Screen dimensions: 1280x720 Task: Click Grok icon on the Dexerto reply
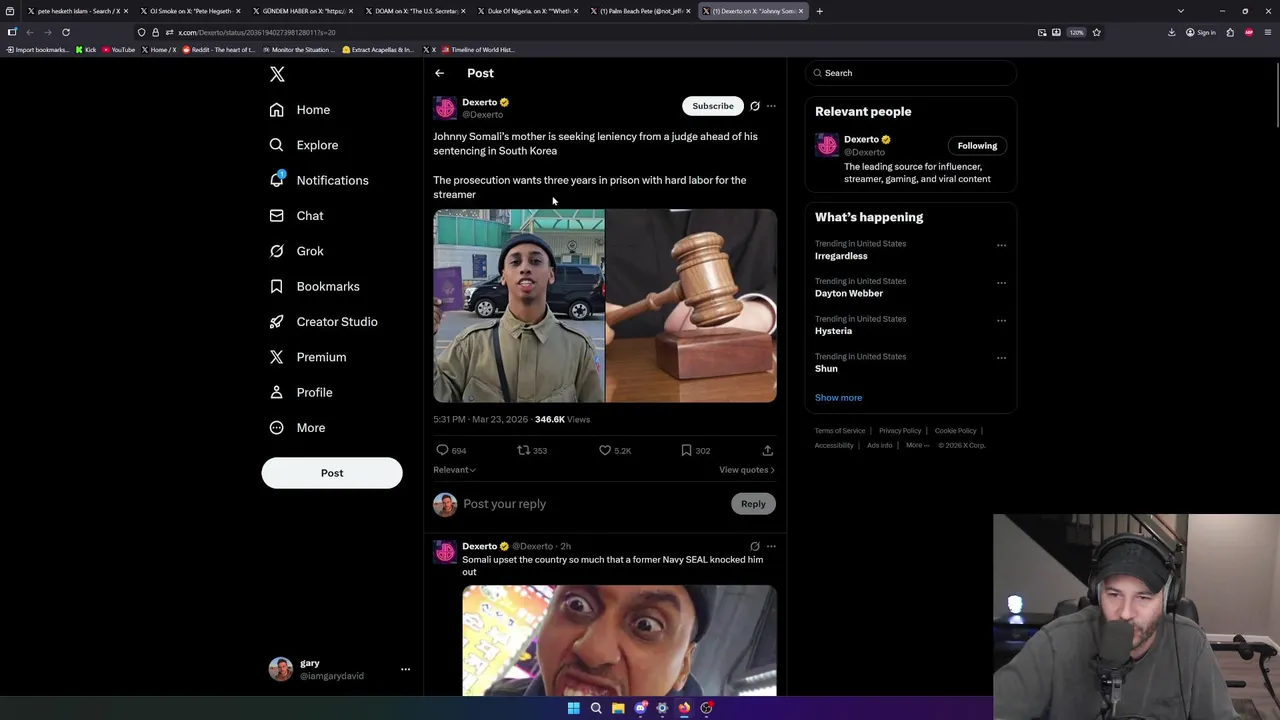(755, 546)
